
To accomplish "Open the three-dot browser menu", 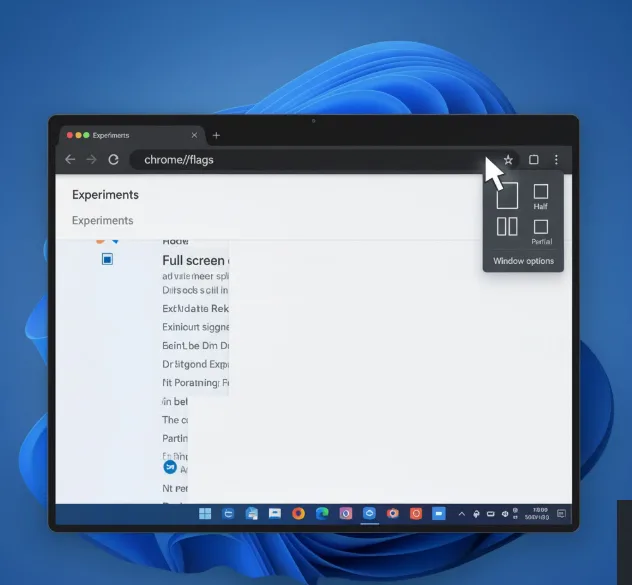I will coord(557,159).
